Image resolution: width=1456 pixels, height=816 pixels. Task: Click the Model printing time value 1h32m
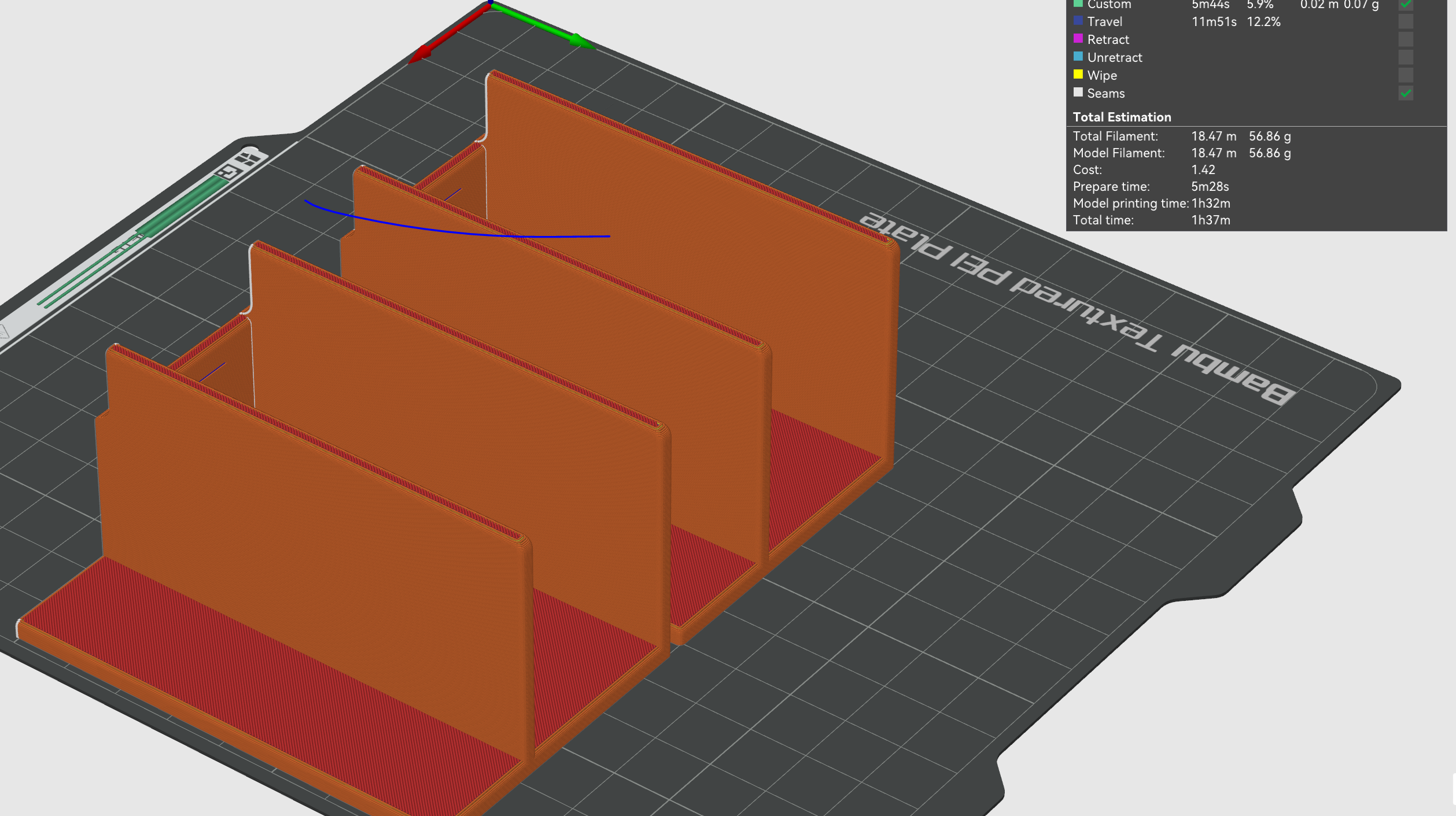1211,204
